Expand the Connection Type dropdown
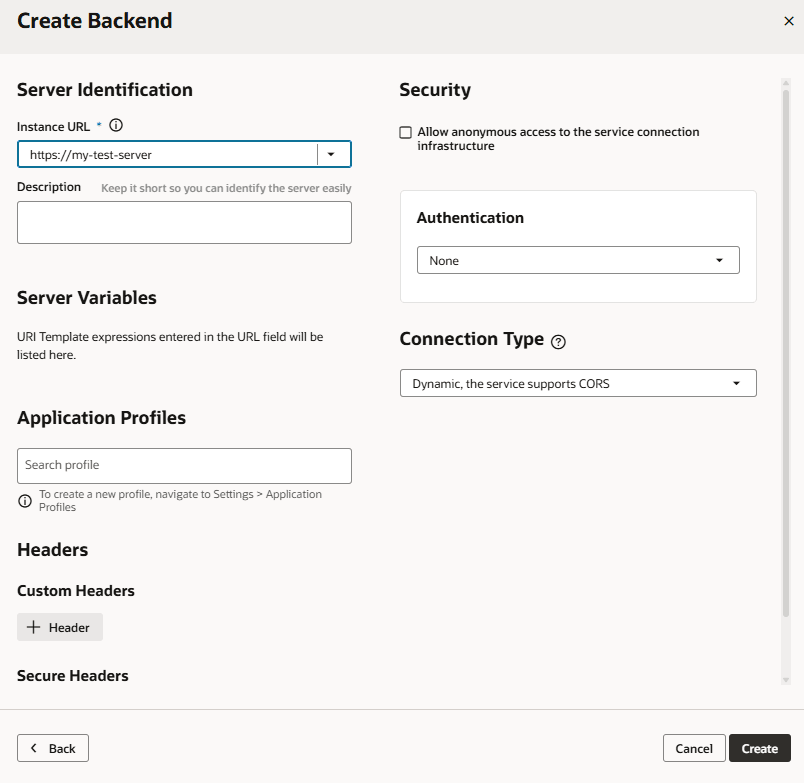 click(x=580, y=382)
